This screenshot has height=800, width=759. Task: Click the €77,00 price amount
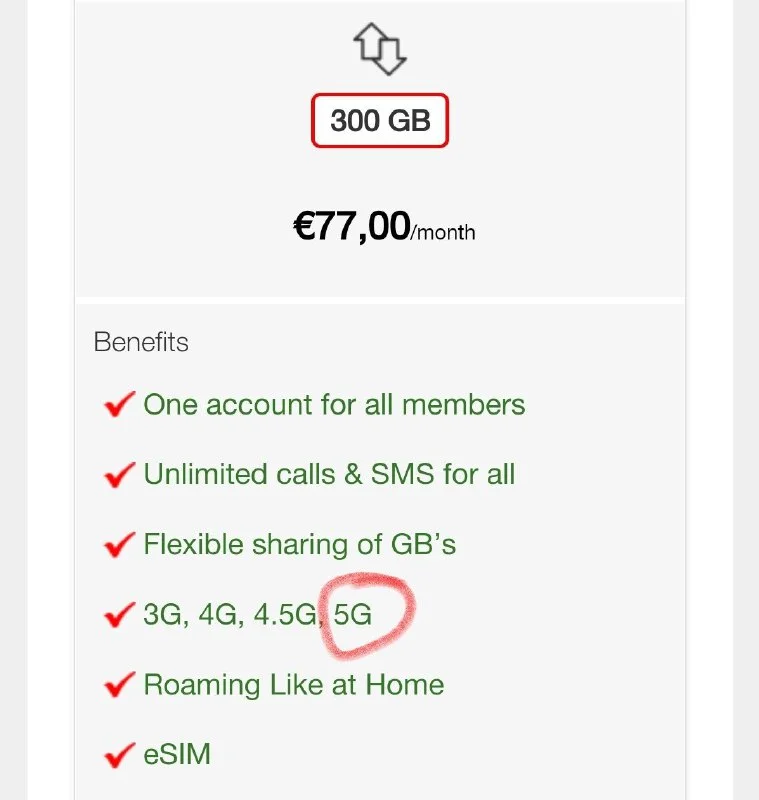pos(351,227)
